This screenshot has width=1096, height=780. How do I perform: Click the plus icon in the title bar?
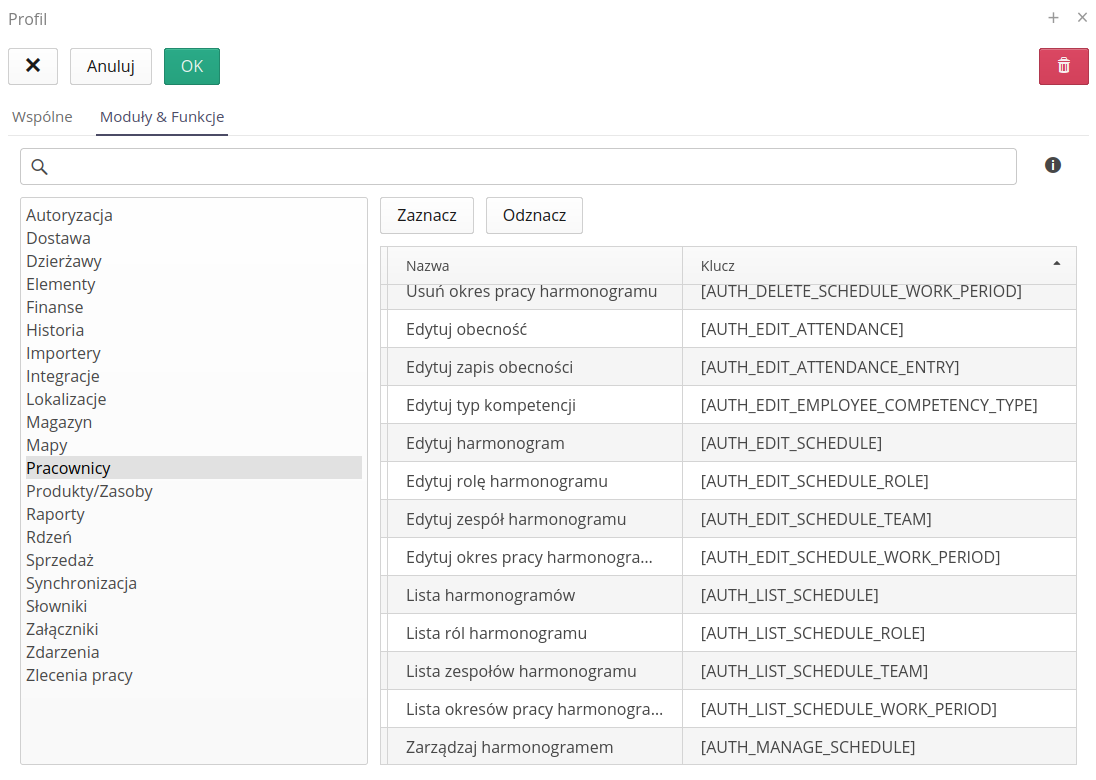pos(1053,18)
